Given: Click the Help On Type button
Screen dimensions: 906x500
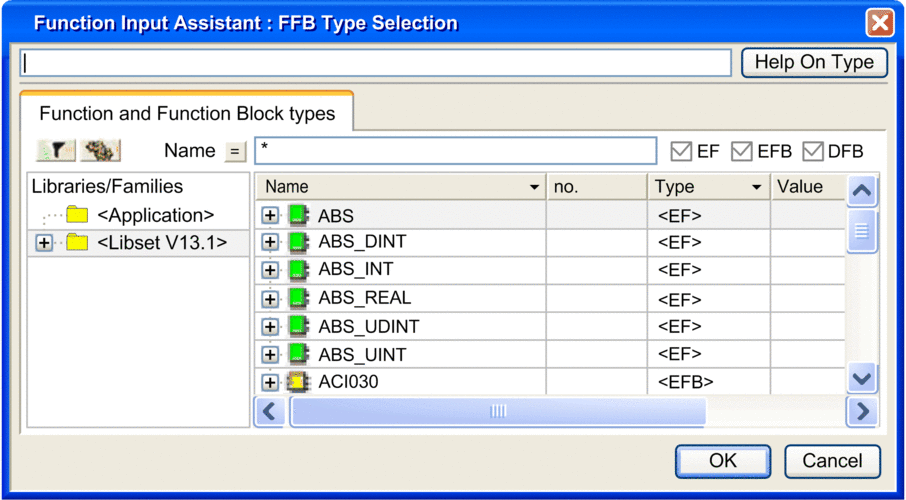Looking at the screenshot, I should point(814,62).
